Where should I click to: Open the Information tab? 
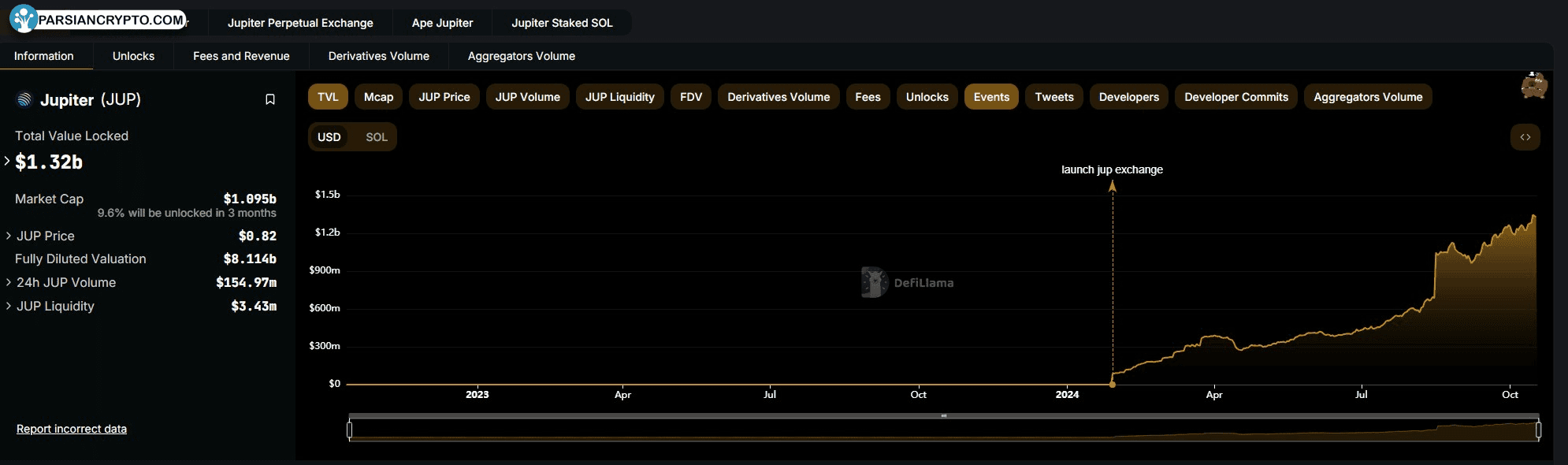[44, 56]
